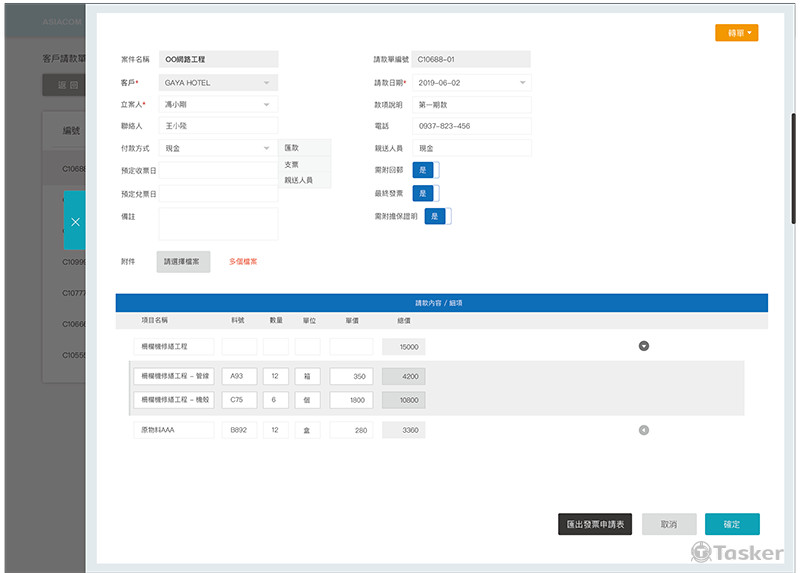This screenshot has width=800, height=573.
Task: Confirm with the 確定 button
Action: [732, 524]
